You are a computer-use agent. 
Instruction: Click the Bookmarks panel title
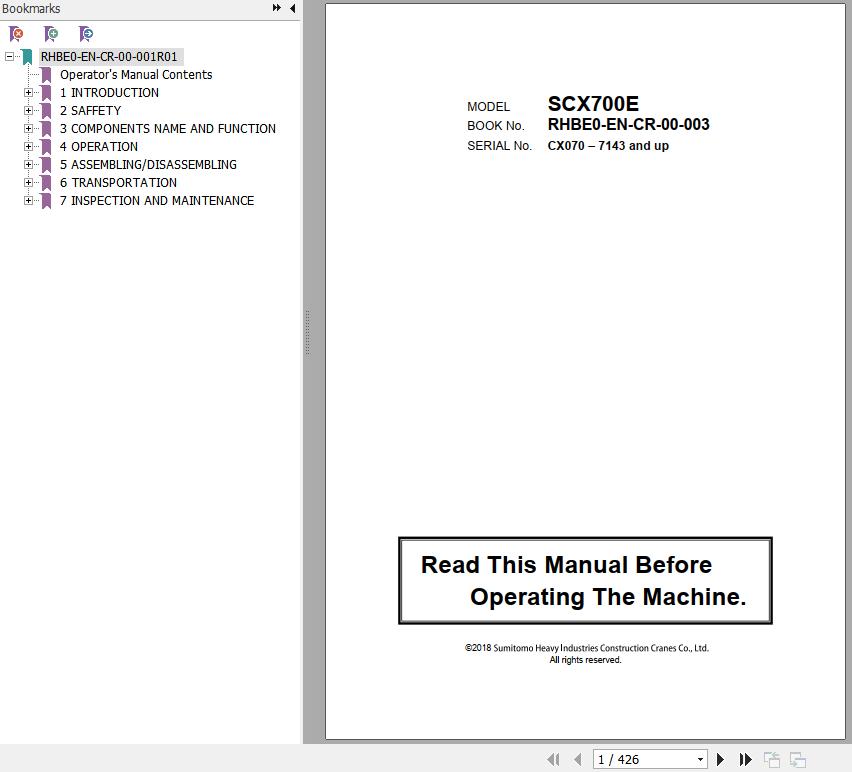31,9
